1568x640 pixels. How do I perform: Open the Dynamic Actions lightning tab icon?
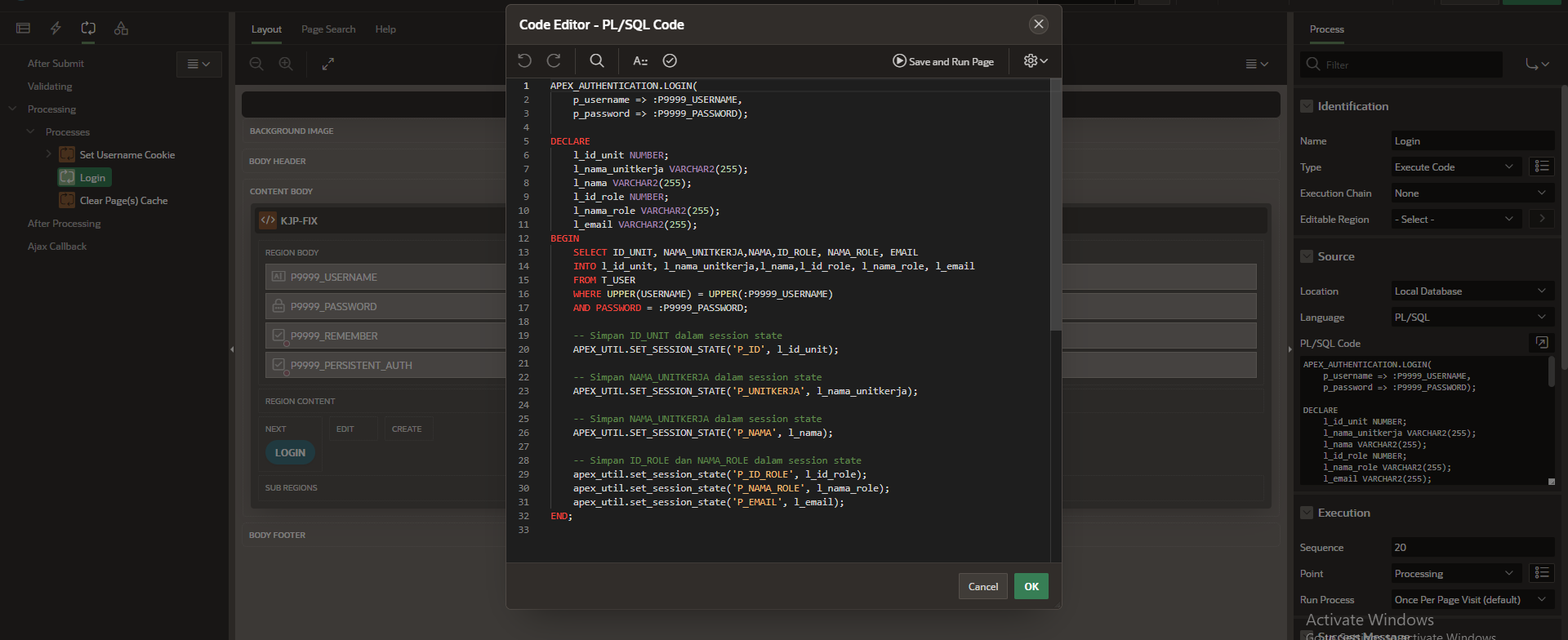[56, 29]
